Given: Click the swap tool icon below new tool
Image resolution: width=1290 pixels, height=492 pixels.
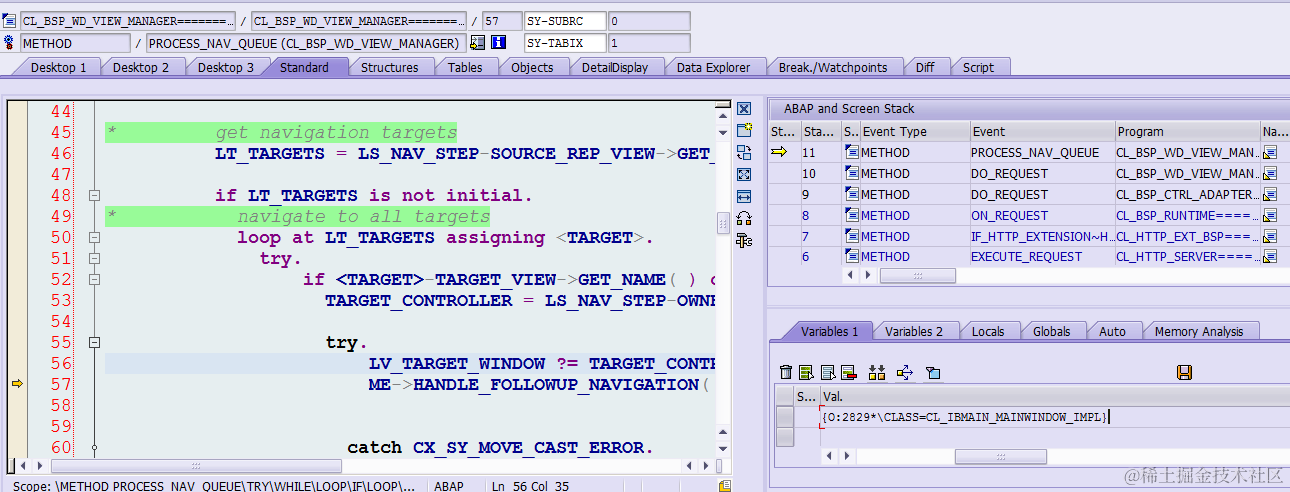Looking at the screenshot, I should pos(743,152).
